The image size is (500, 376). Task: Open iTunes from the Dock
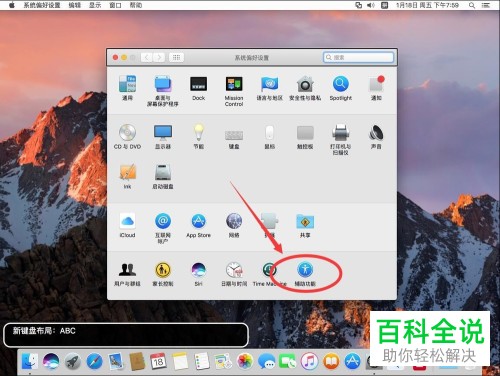(309, 361)
